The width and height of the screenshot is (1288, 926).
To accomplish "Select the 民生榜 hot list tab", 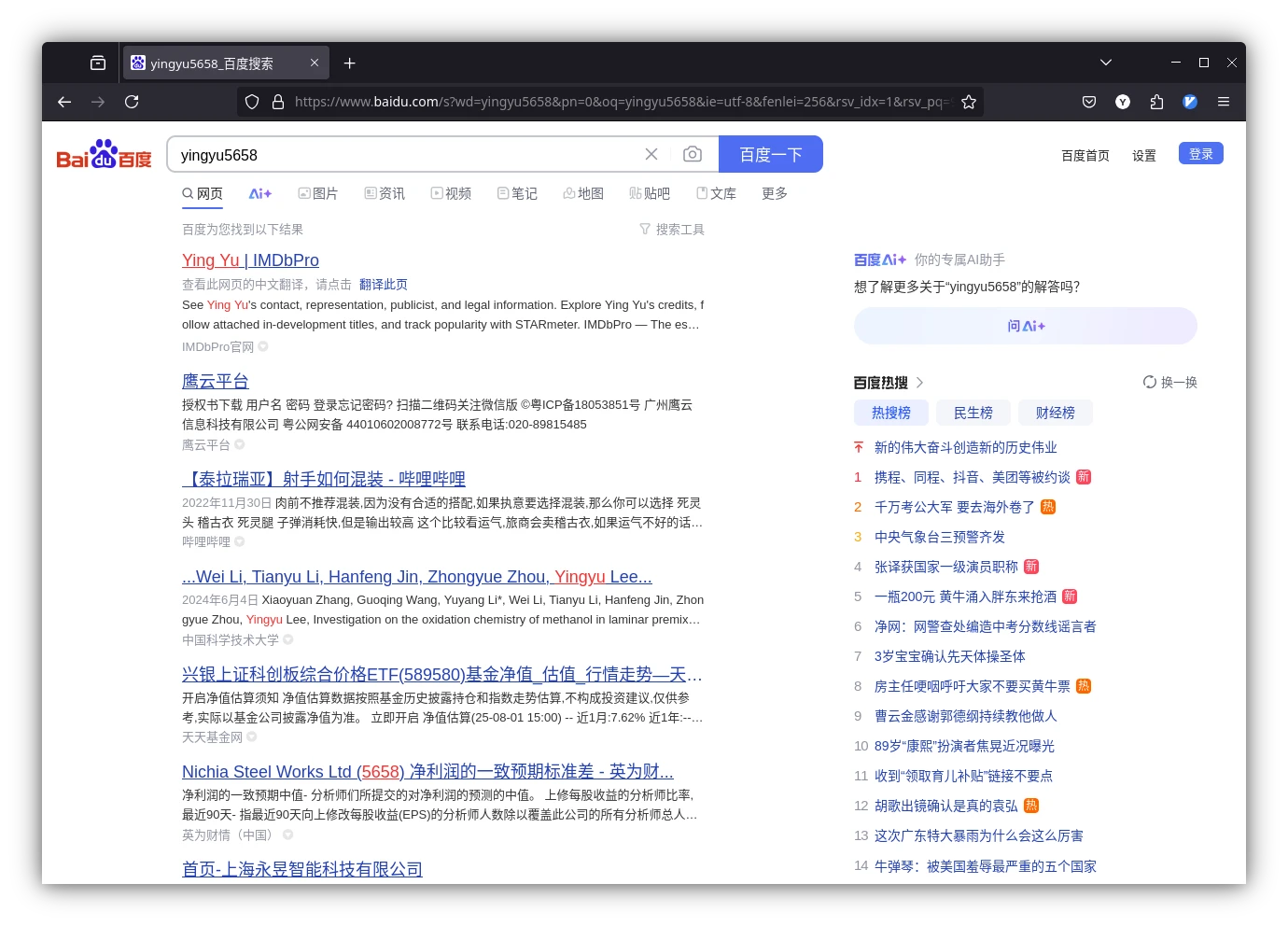I will click(973, 413).
